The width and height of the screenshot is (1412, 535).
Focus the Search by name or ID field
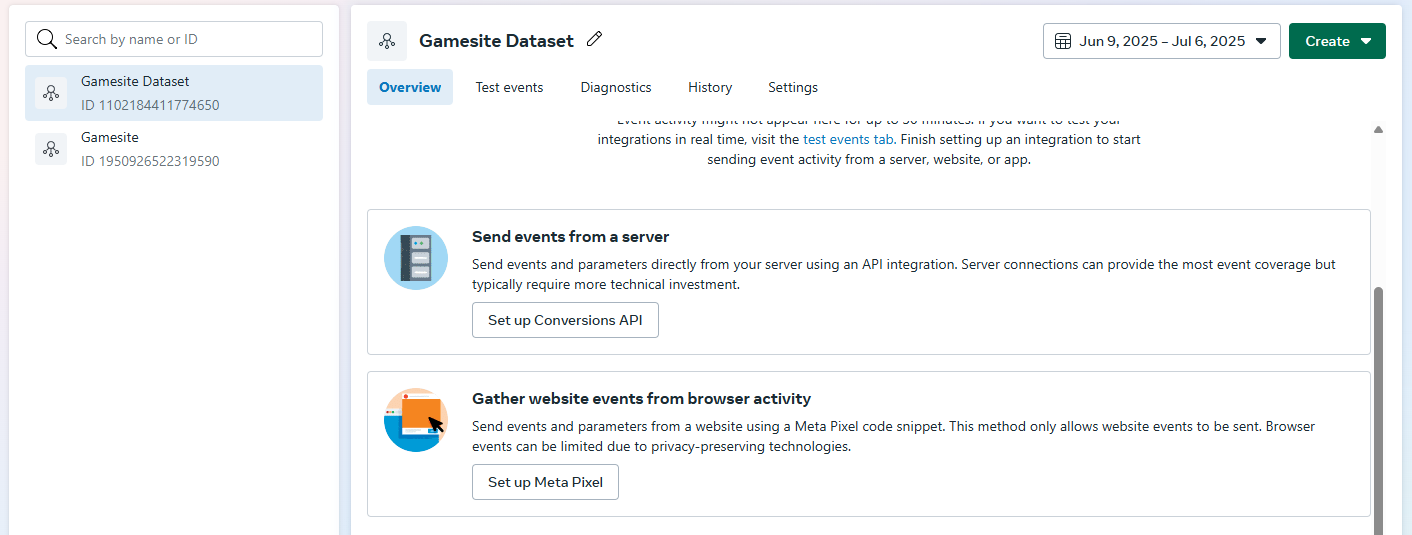click(174, 39)
